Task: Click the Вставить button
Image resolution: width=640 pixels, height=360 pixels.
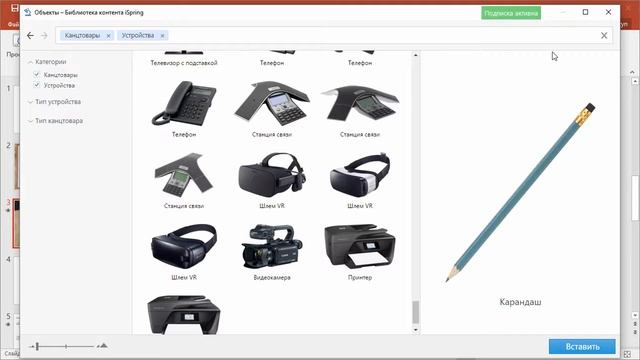Action: (x=582, y=347)
